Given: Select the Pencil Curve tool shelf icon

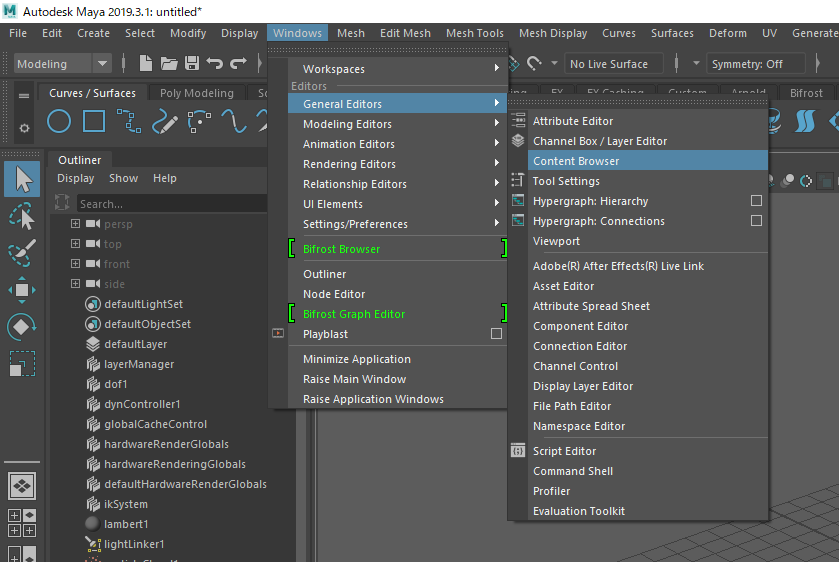Looking at the screenshot, I should [164, 121].
